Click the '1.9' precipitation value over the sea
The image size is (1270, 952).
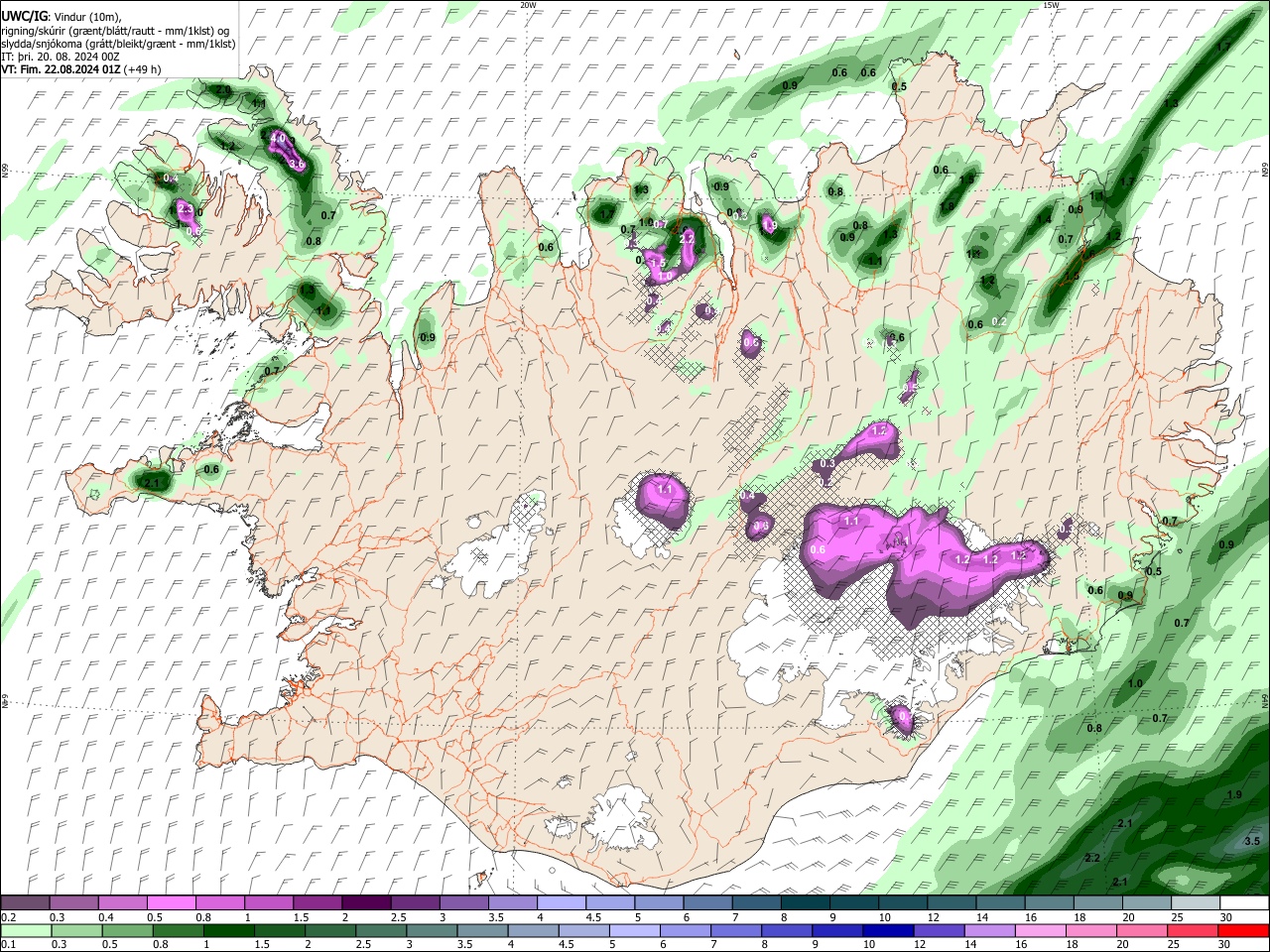tap(1234, 795)
